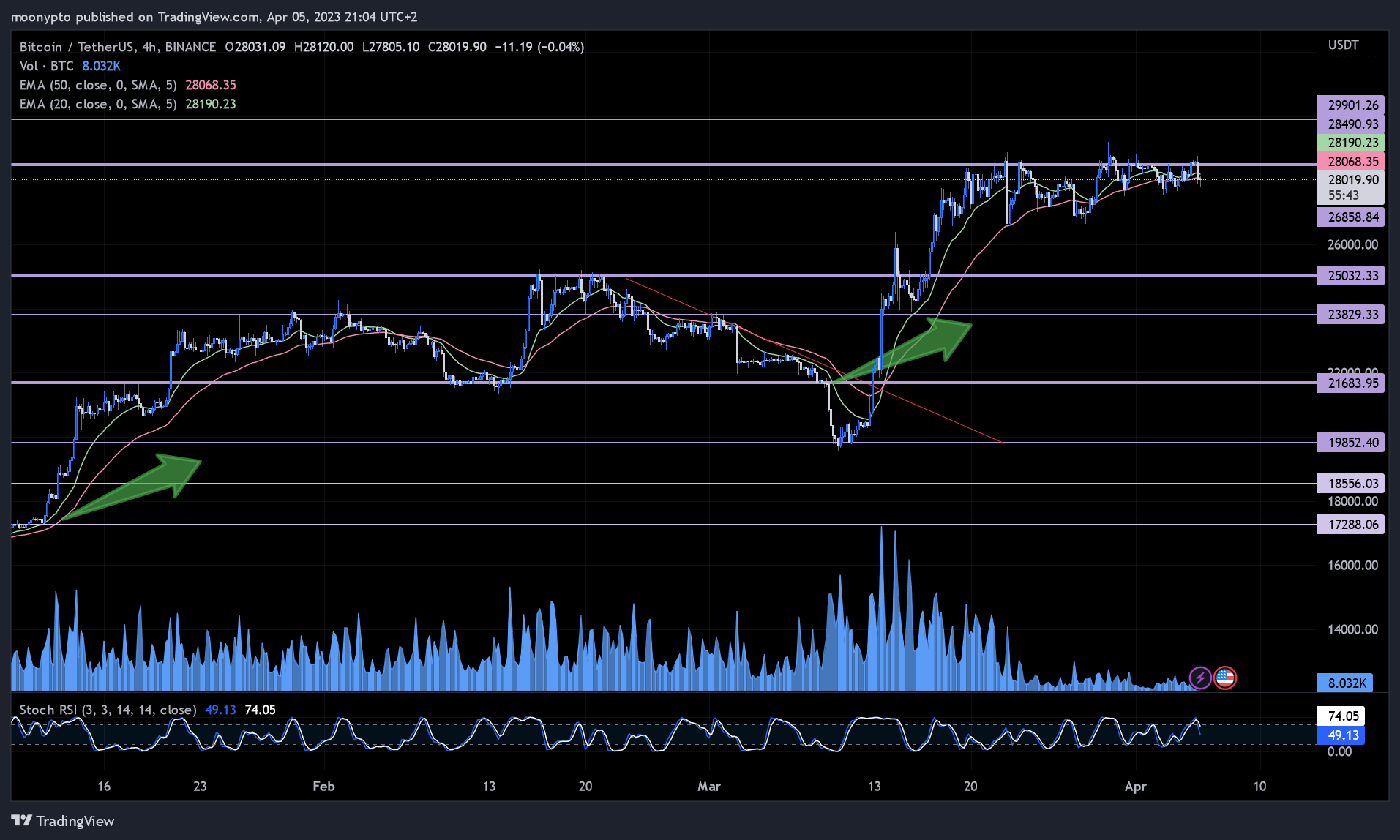Click the close price C28019.90 in the header

[457, 47]
